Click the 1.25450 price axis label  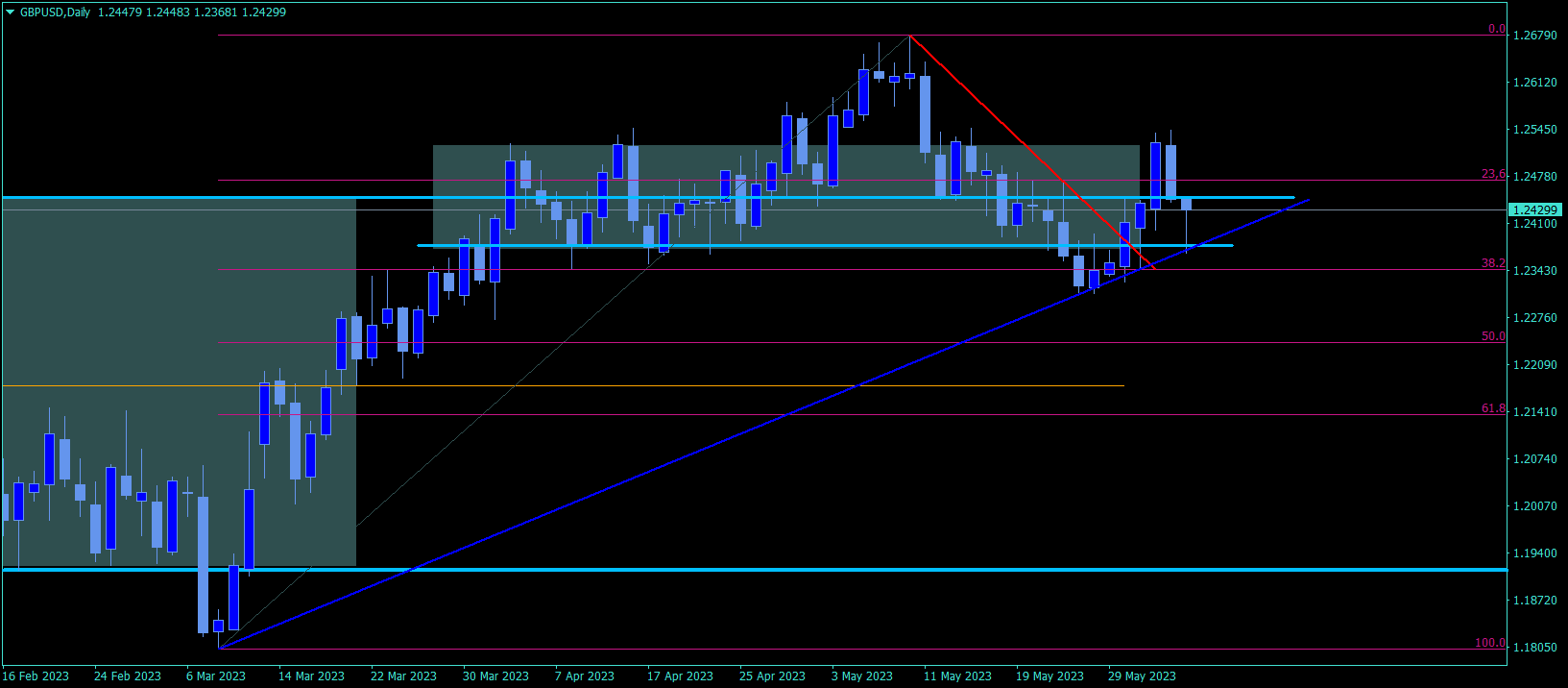tap(1535, 130)
